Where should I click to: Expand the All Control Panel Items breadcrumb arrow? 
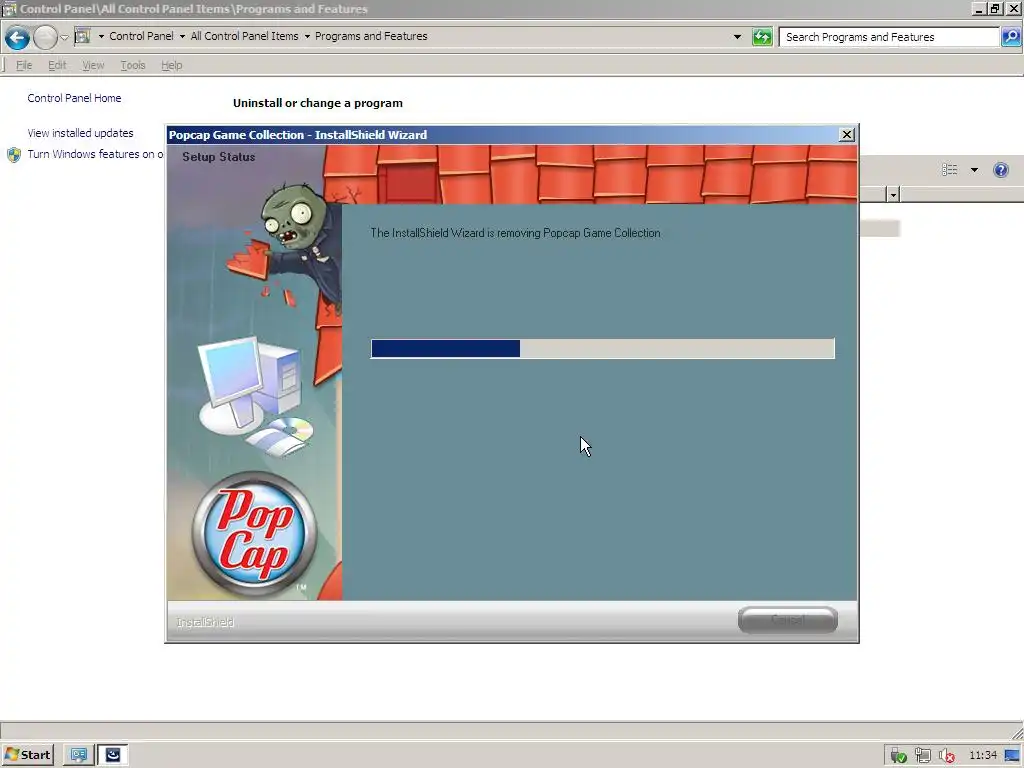(307, 37)
